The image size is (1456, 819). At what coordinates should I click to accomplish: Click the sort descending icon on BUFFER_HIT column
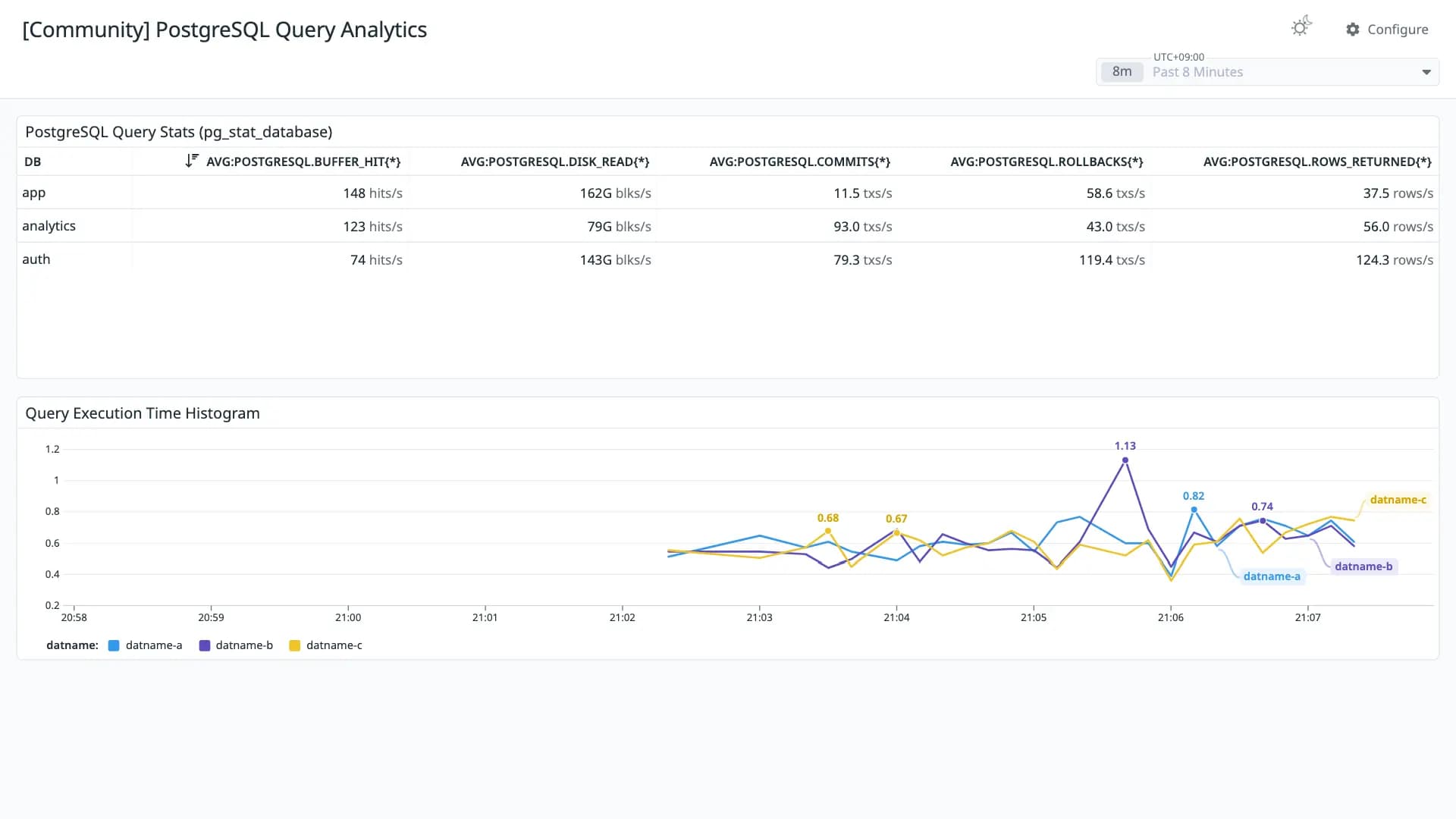[192, 161]
